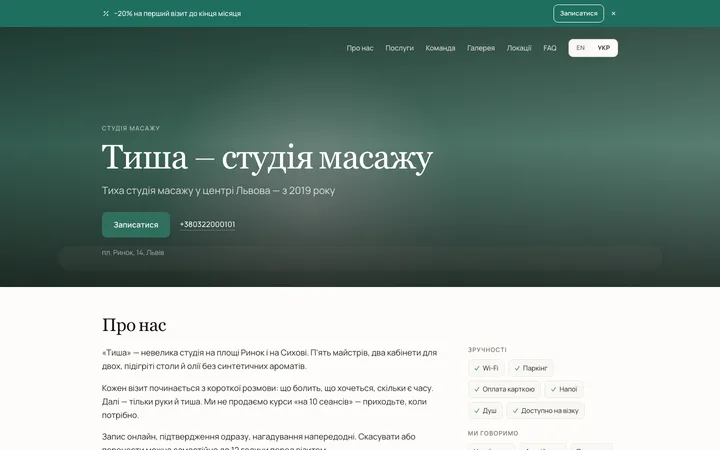The width and height of the screenshot is (720, 450).
Task: Go to the Команда section
Action: point(440,48)
